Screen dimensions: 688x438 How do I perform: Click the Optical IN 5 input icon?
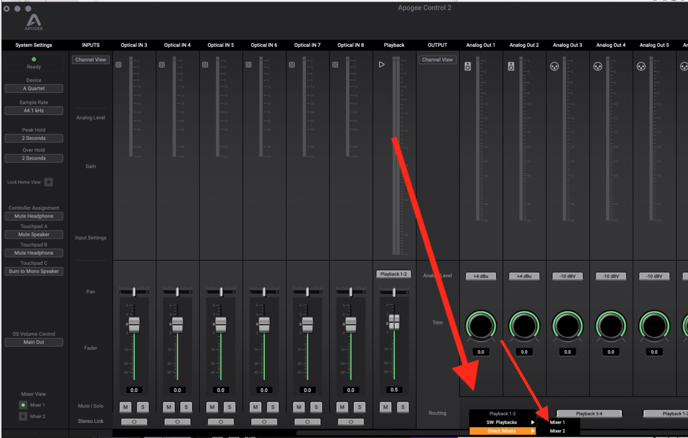(x=205, y=65)
